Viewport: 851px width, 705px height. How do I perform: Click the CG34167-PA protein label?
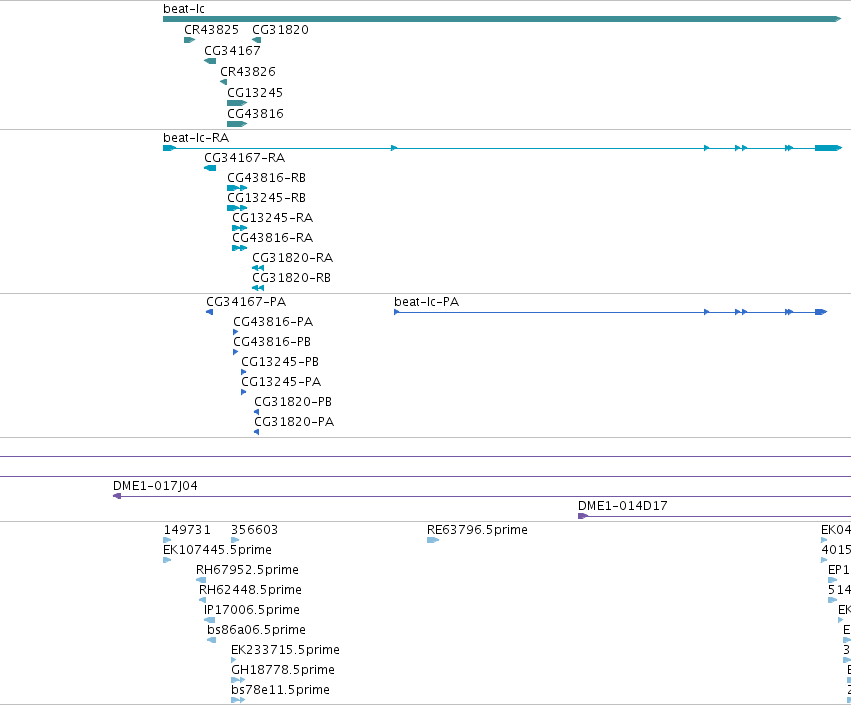pos(246,302)
